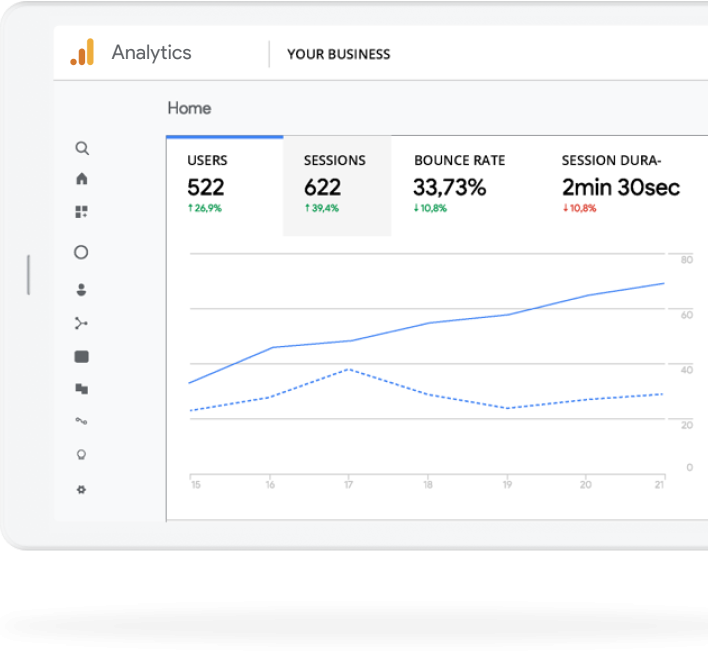Screen dimensions: 708x664
Task: Open Home via the house icon
Action: (x=82, y=179)
